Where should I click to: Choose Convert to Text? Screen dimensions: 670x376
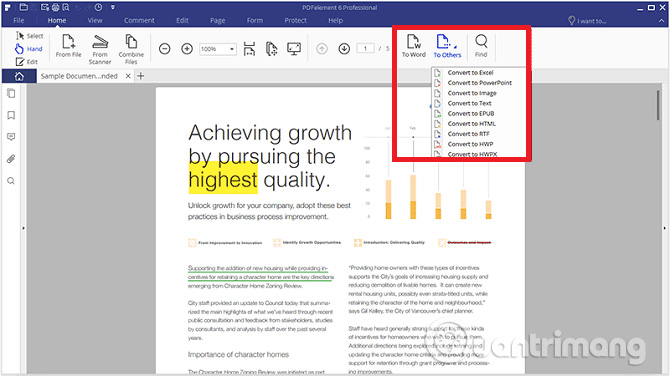pos(469,103)
